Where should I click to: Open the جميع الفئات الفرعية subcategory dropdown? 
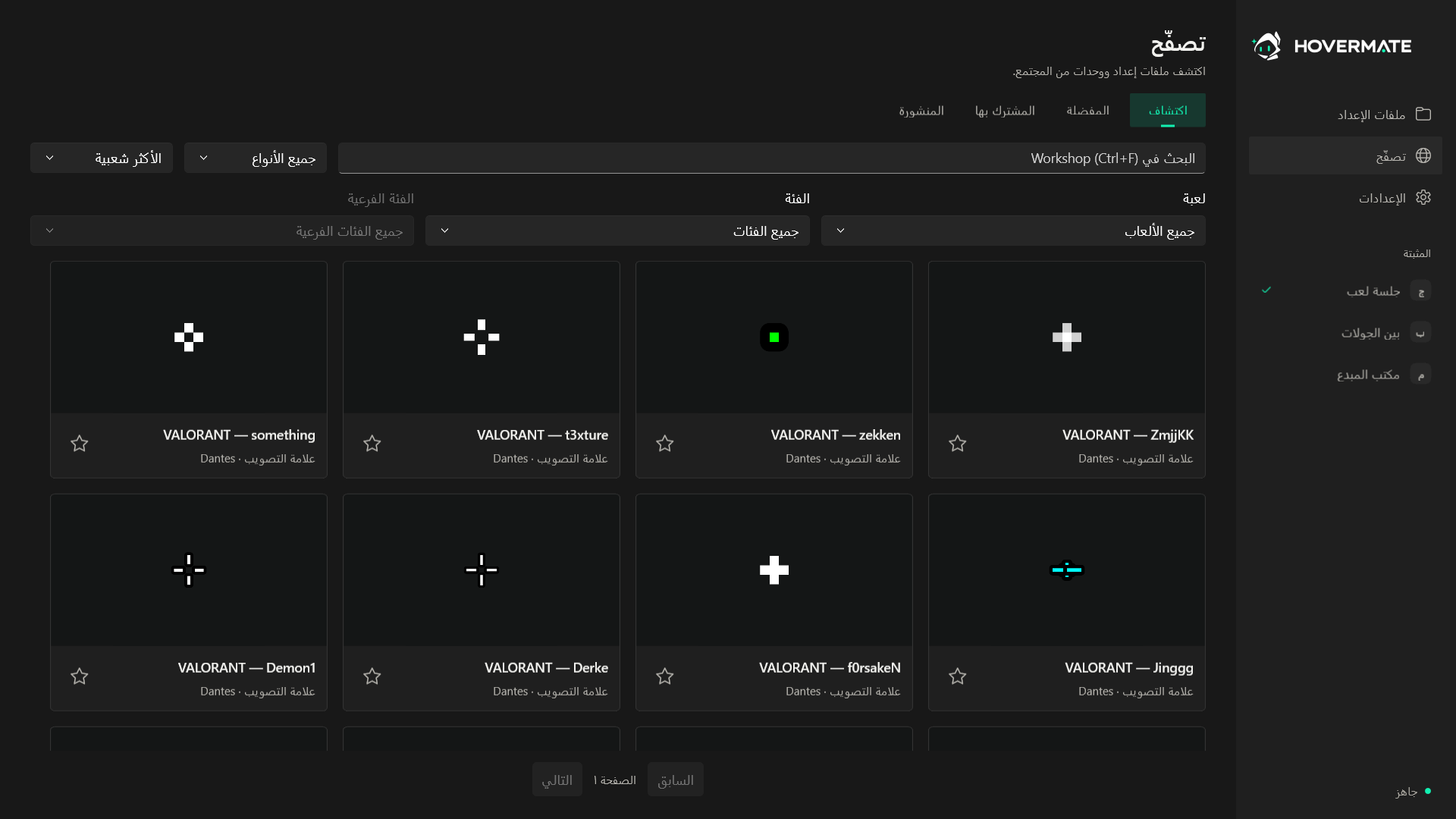pos(222,231)
